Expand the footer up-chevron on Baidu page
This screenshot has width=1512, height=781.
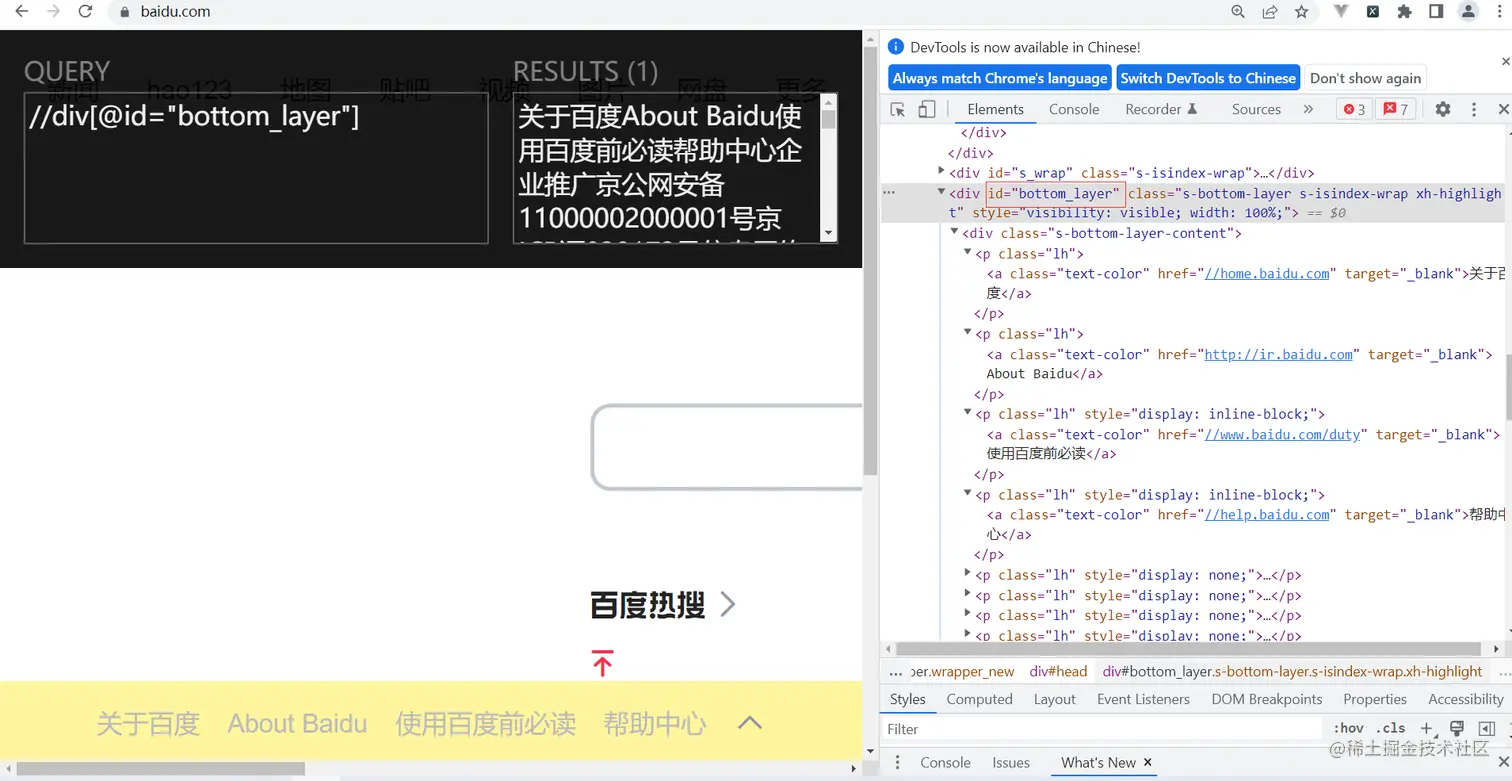point(749,723)
